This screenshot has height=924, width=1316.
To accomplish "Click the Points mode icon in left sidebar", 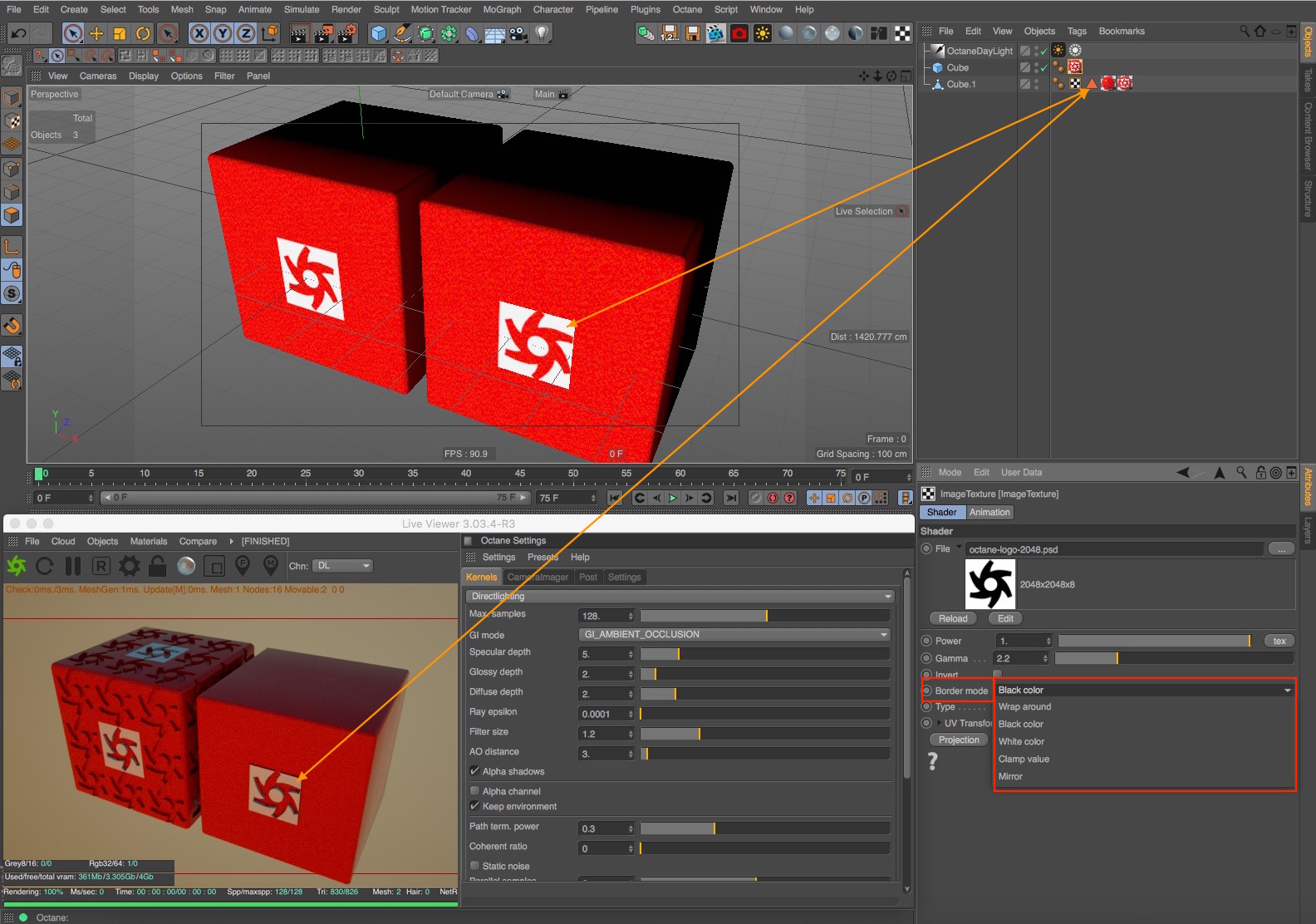I will [12, 169].
